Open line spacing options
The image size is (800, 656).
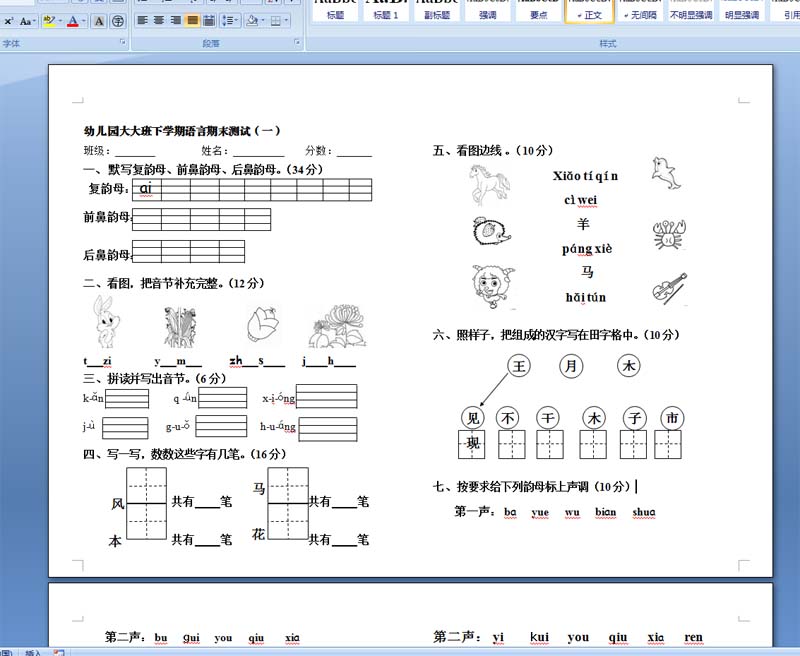click(x=230, y=20)
